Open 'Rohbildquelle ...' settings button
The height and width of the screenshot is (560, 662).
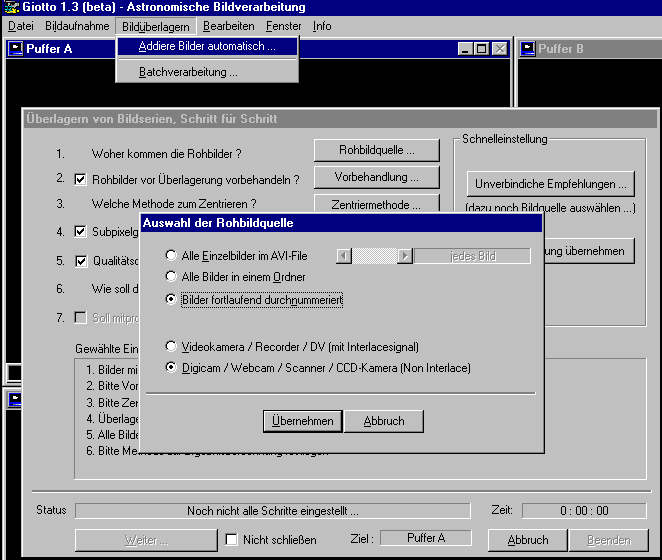click(x=376, y=150)
